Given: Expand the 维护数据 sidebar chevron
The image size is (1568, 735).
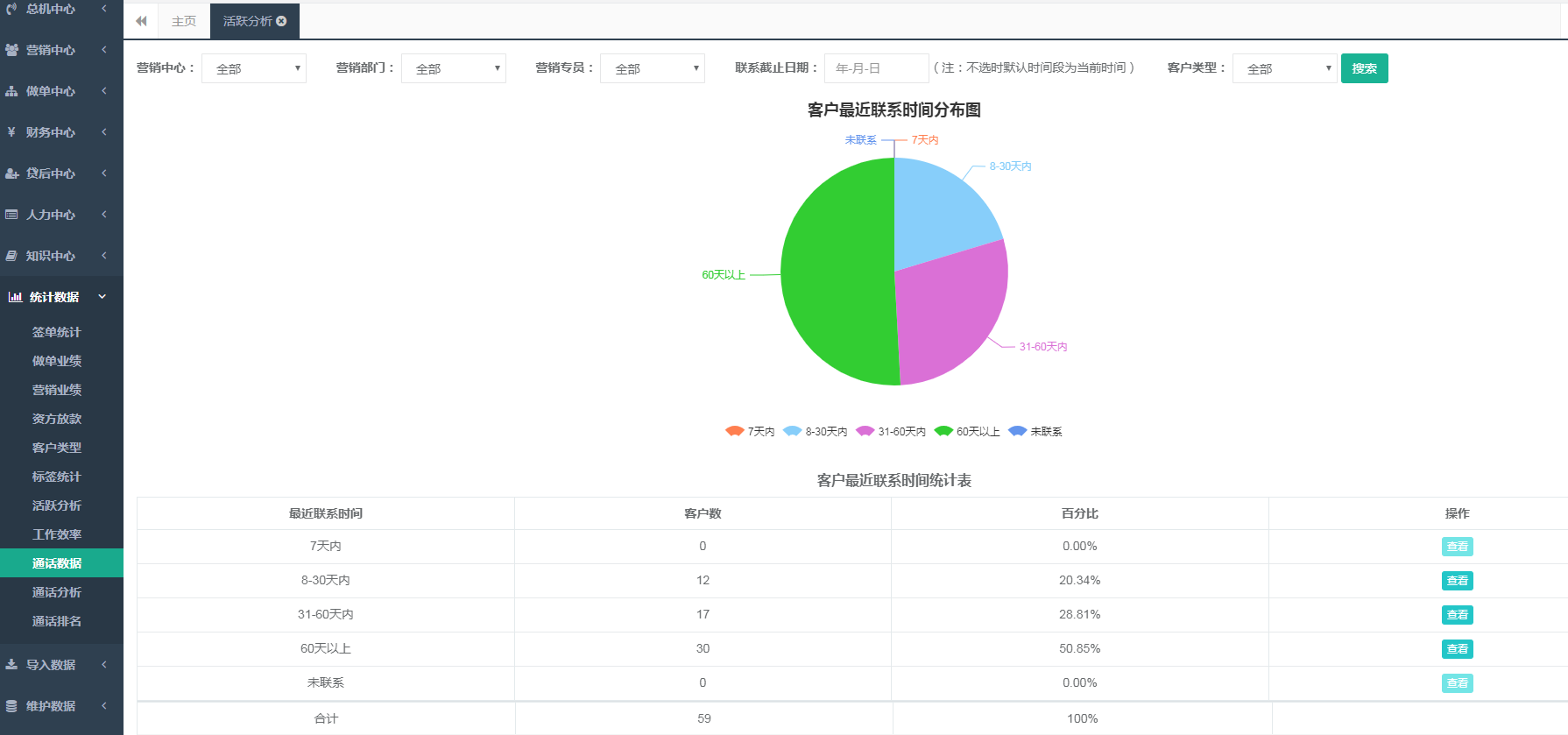Looking at the screenshot, I should (x=104, y=706).
